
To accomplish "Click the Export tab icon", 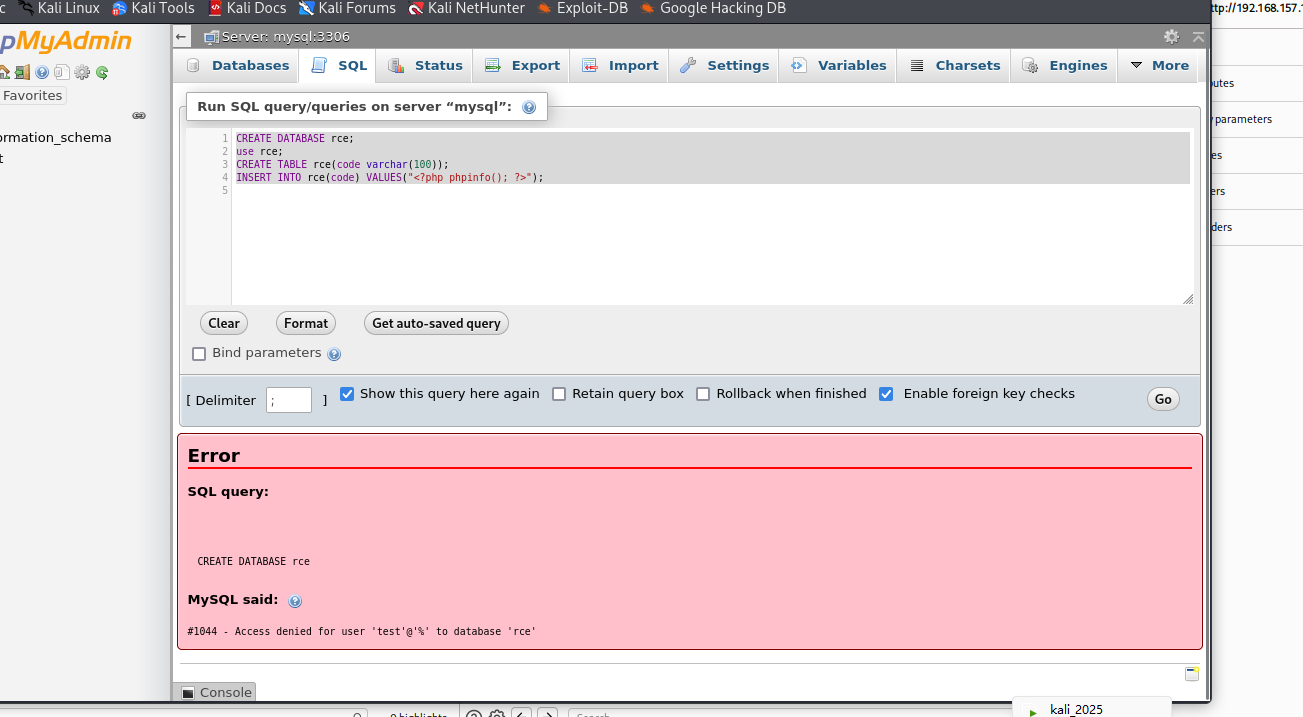I will [x=493, y=66].
